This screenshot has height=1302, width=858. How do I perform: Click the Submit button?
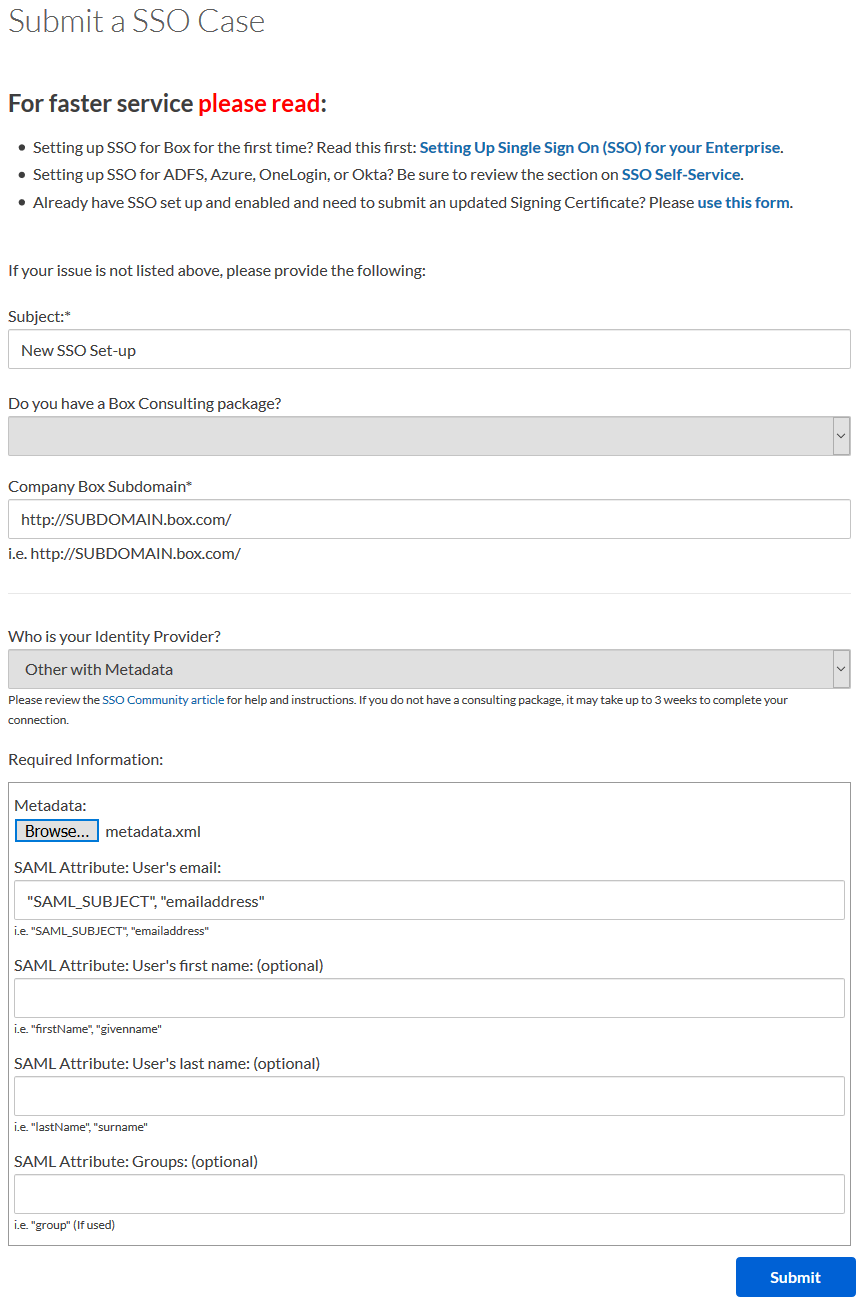click(x=795, y=1277)
